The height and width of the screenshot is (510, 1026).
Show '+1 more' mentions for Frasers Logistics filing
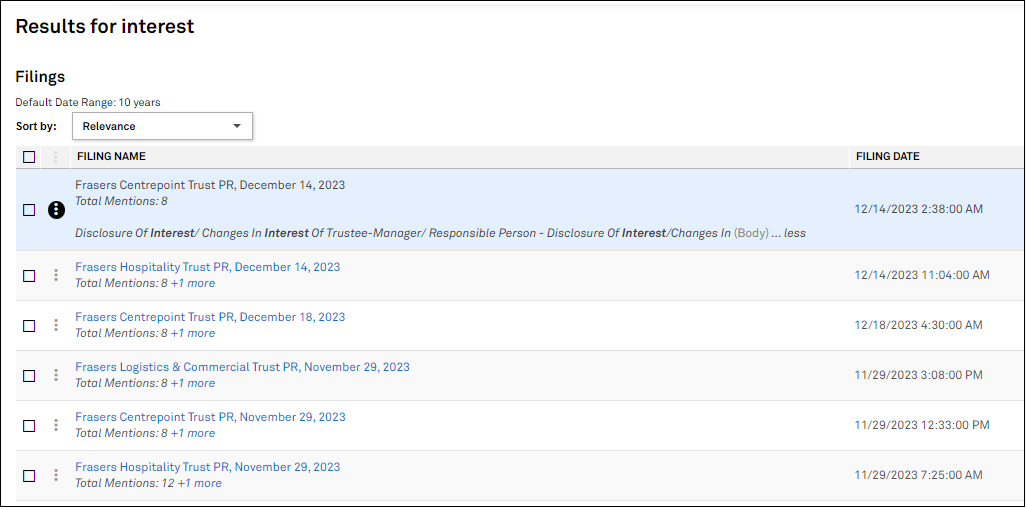pyautogui.click(x=192, y=383)
